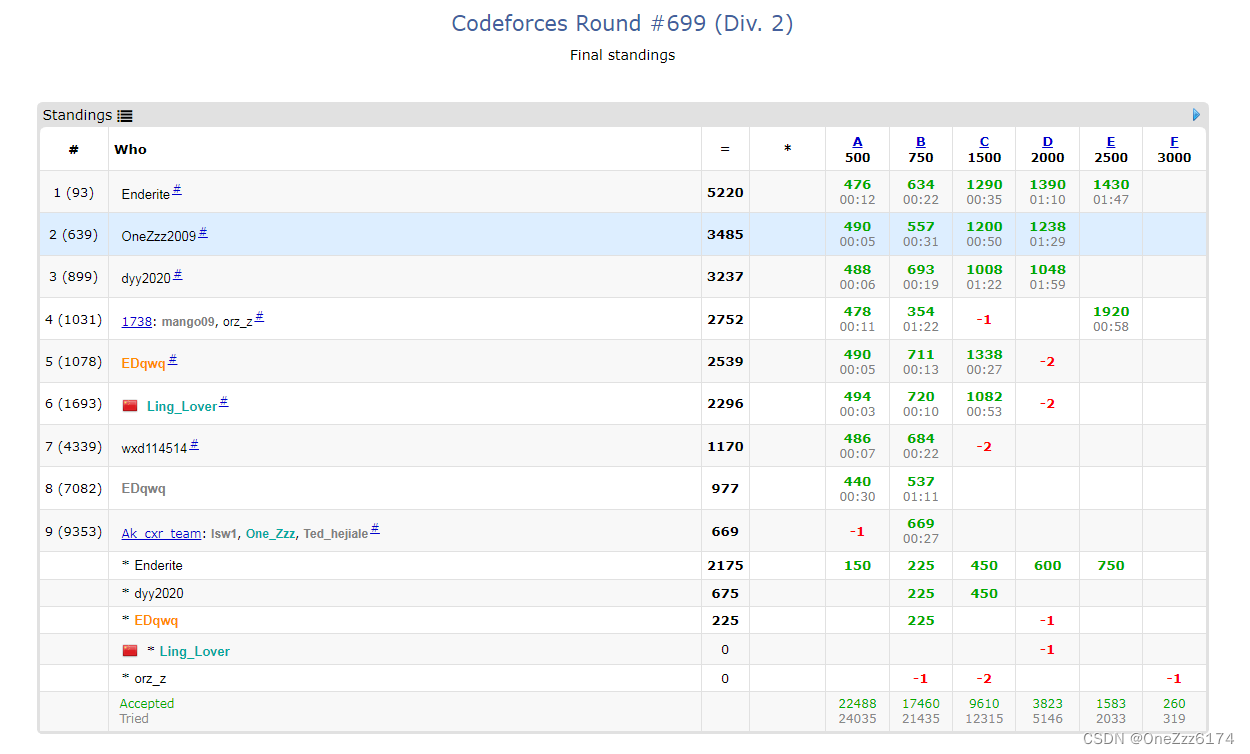Open unofficial * dyy2020 entry
The width and height of the screenshot is (1250, 754).
tap(159, 594)
